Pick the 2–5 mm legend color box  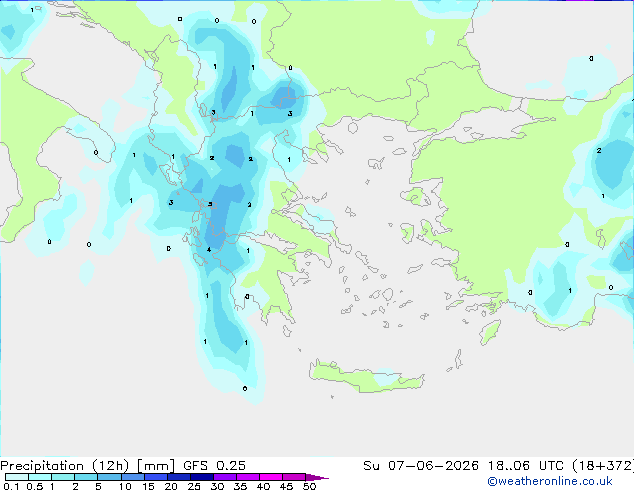pyautogui.click(x=86, y=477)
